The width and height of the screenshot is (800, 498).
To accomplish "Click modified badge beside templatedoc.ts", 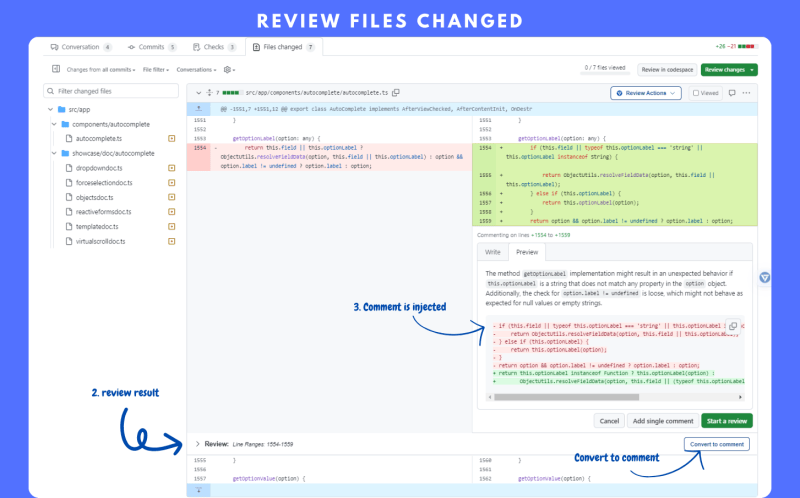I will 172,227.
